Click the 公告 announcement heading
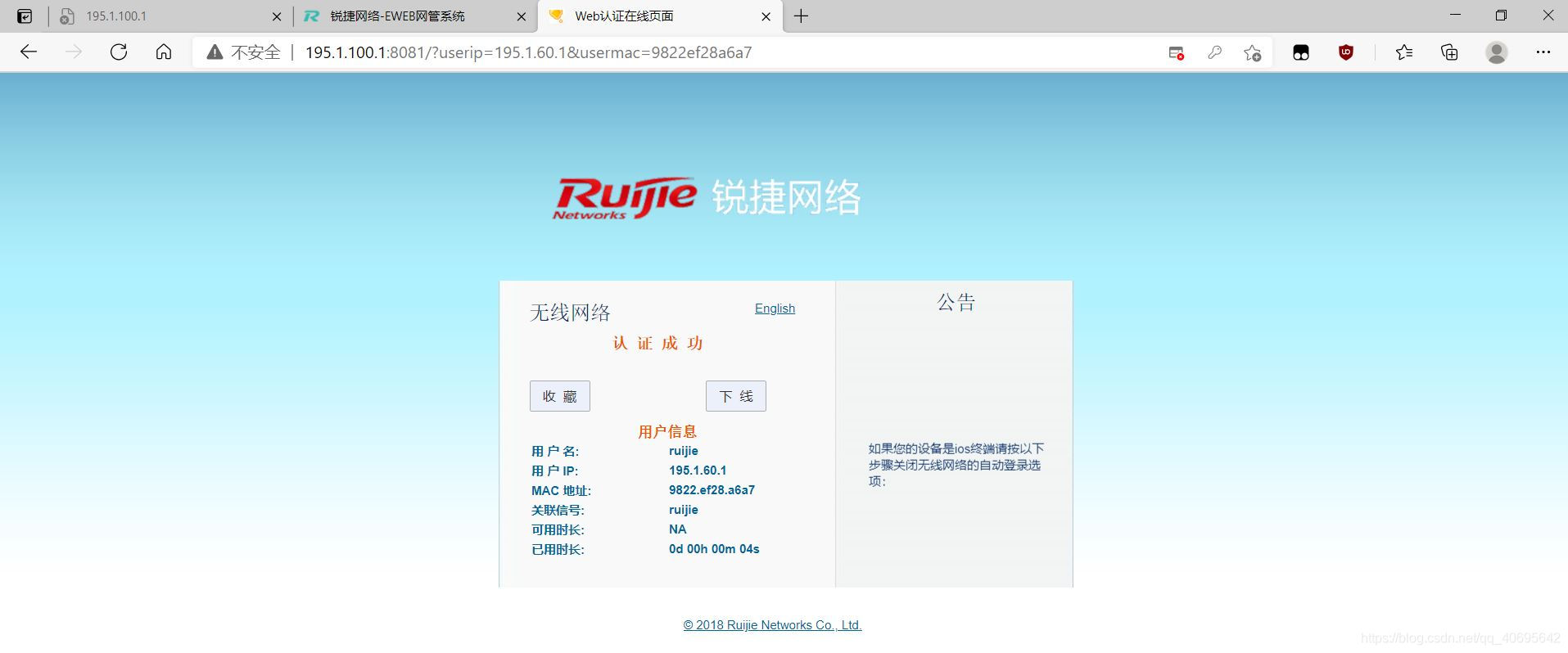This screenshot has width=1568, height=653. tap(956, 303)
